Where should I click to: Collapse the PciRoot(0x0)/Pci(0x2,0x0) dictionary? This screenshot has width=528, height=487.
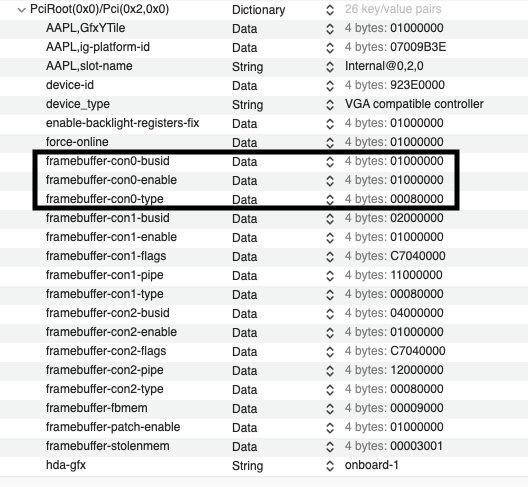coord(22,10)
